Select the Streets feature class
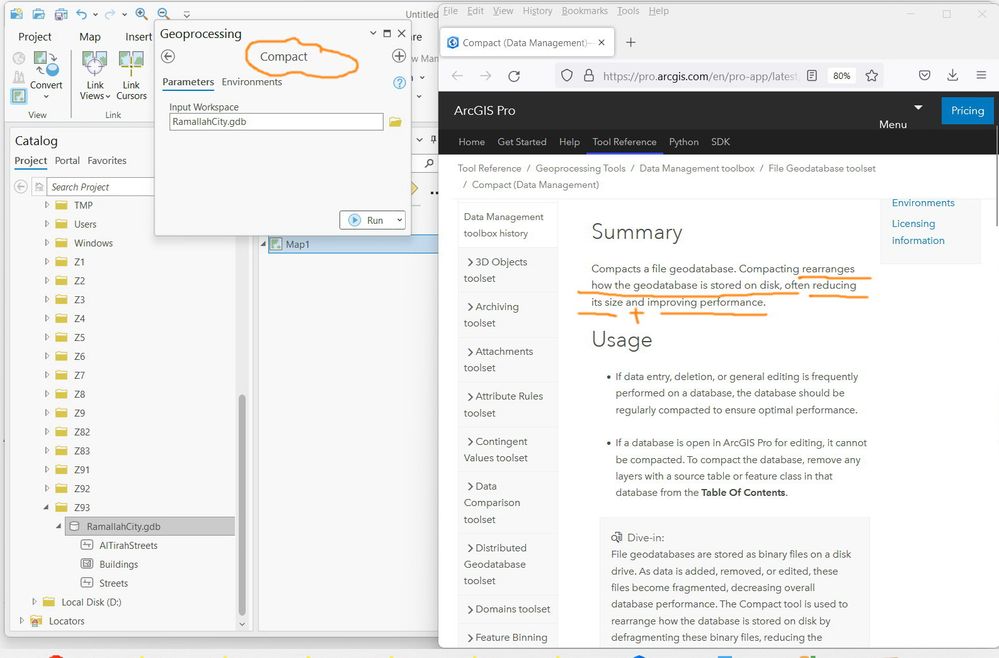This screenshot has width=999, height=658. [113, 583]
